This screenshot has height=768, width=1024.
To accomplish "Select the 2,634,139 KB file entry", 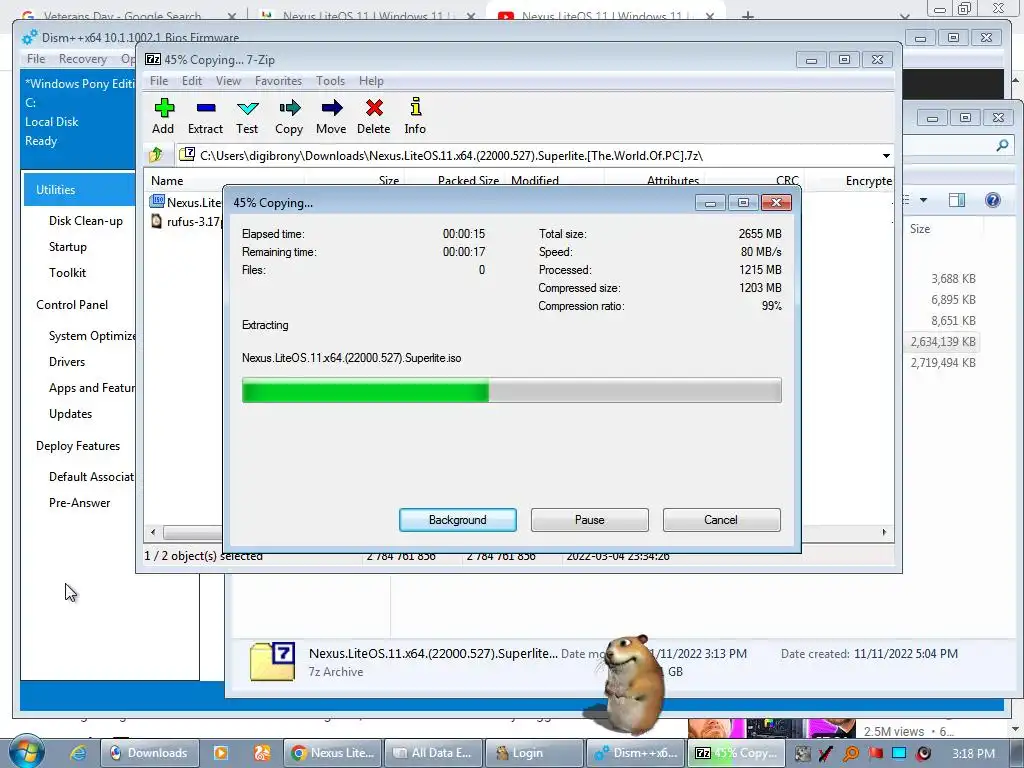I will pyautogui.click(x=943, y=342).
